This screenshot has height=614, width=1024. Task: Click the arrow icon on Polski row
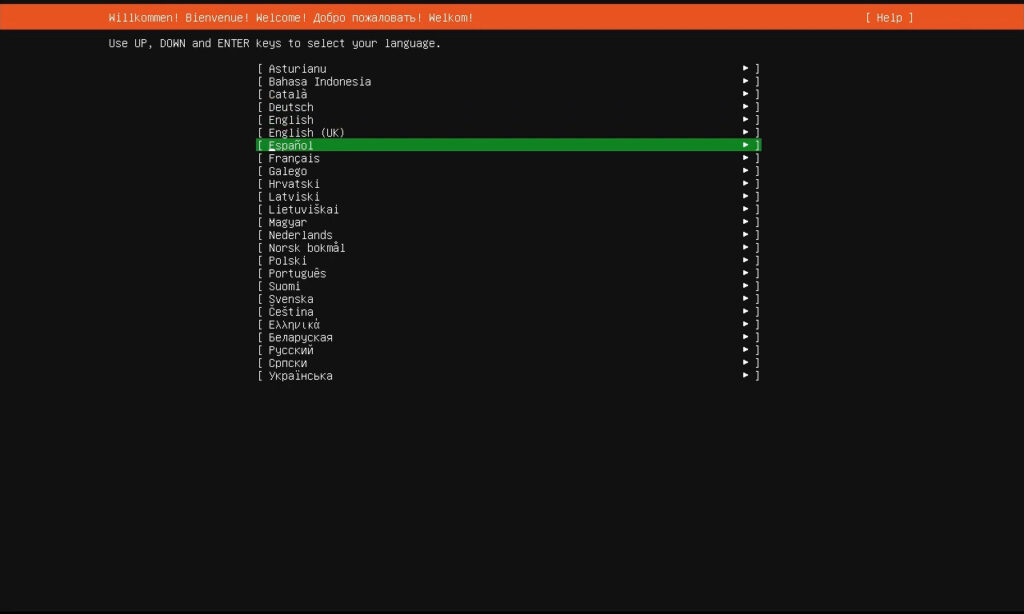tap(746, 261)
